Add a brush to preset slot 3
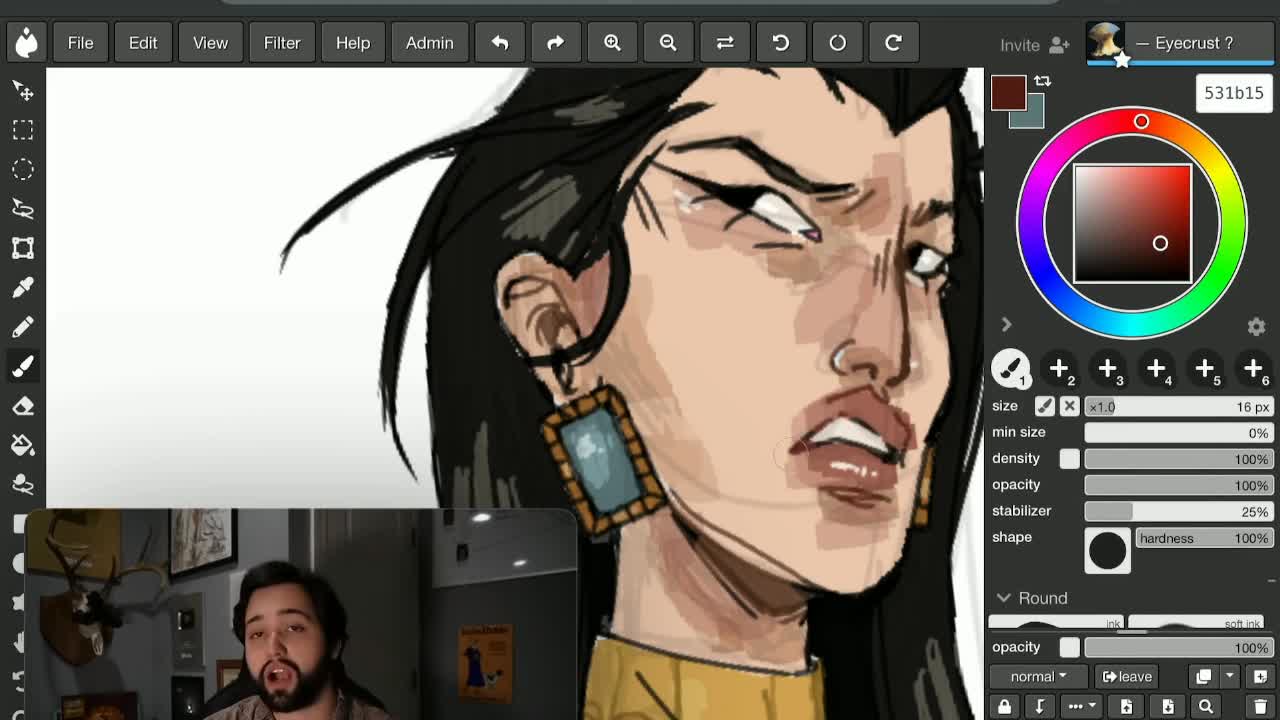 pyautogui.click(x=1107, y=369)
